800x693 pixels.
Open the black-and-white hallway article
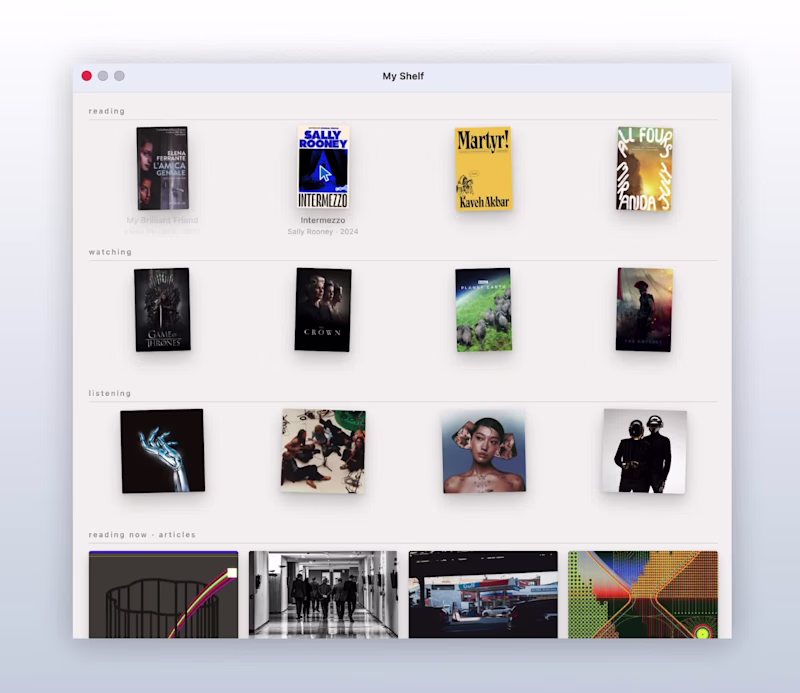point(323,595)
